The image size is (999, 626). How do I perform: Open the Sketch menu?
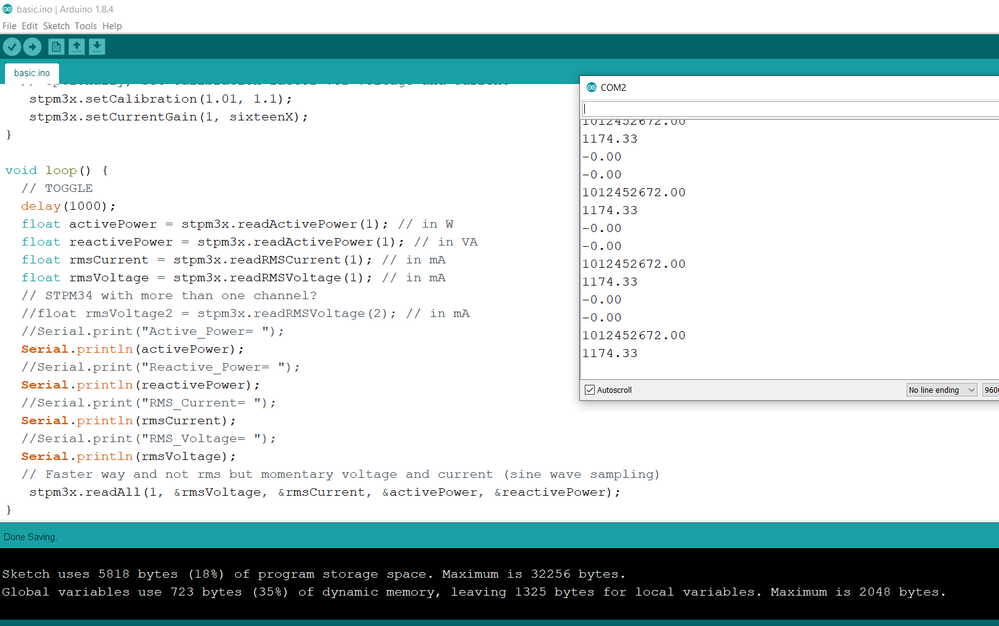pyautogui.click(x=56, y=26)
